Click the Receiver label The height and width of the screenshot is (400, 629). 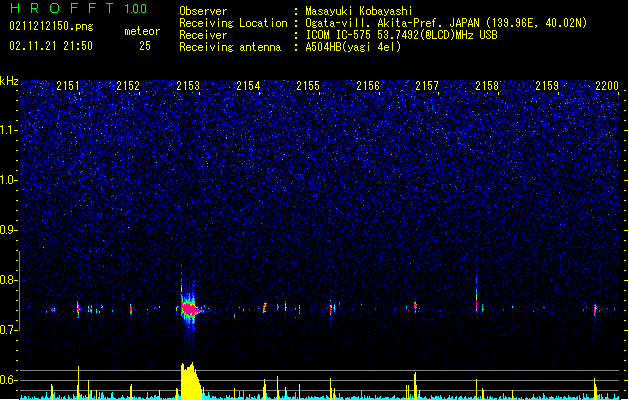[203, 35]
